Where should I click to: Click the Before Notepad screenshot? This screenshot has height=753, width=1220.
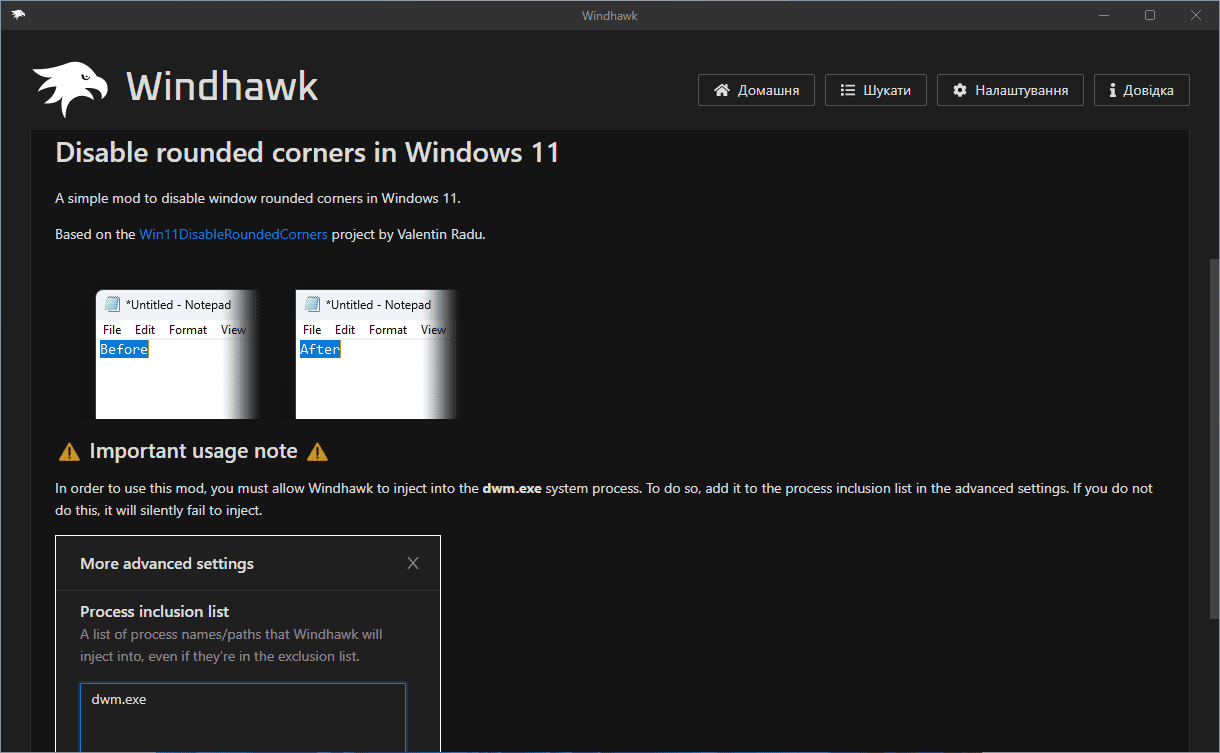tap(178, 354)
